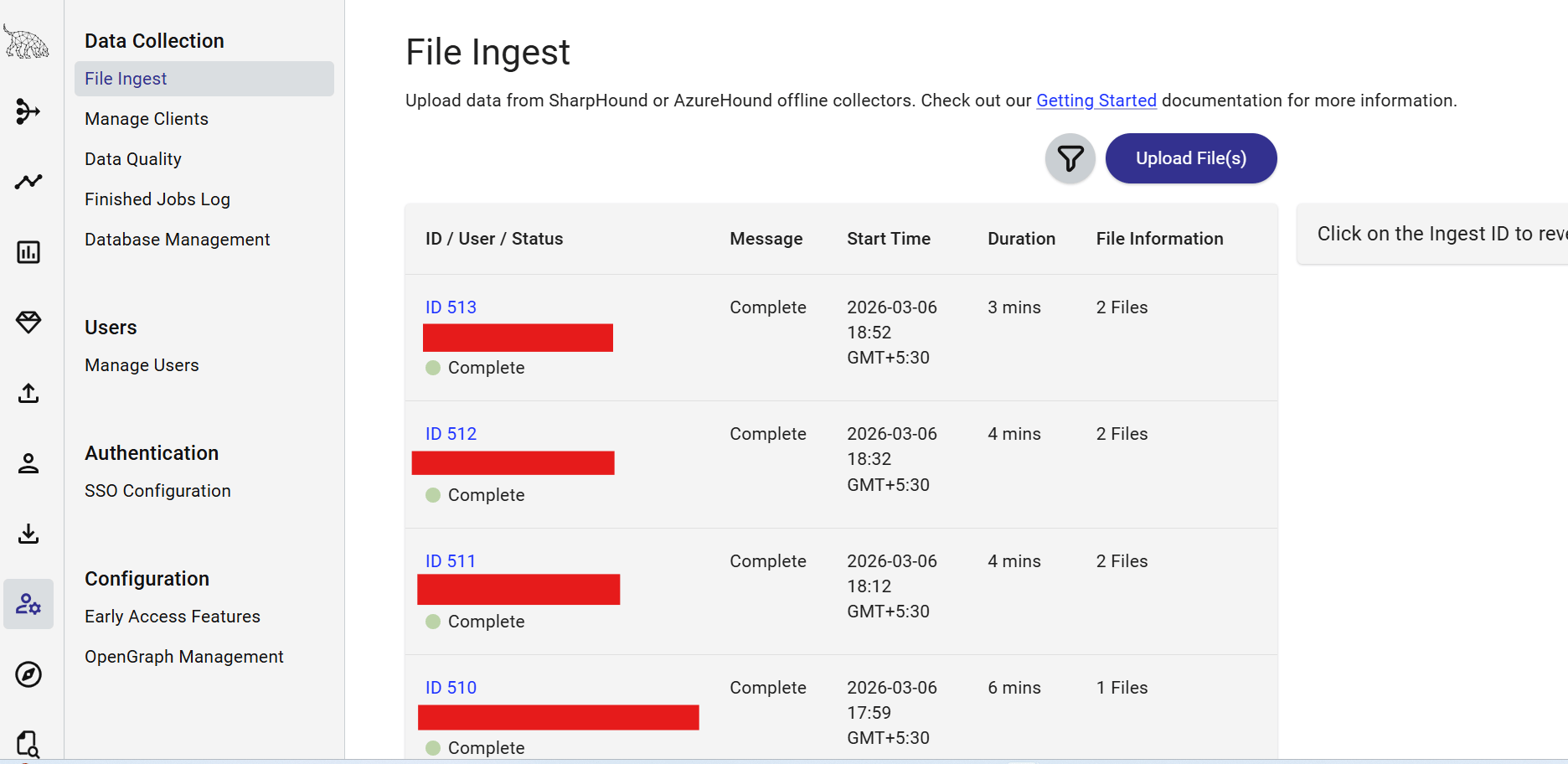The image size is (1568, 764).
Task: Click the start time 18:12 cell
Action: (892, 586)
